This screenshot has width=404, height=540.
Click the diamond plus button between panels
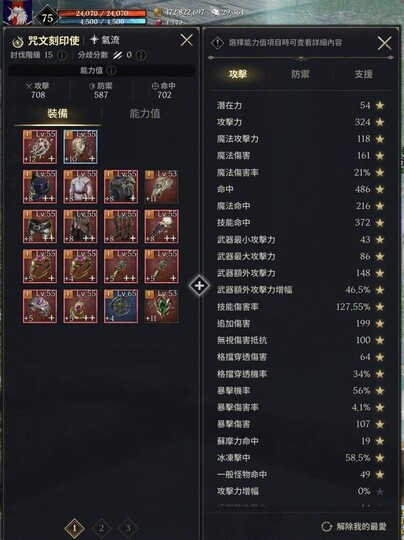(x=199, y=285)
